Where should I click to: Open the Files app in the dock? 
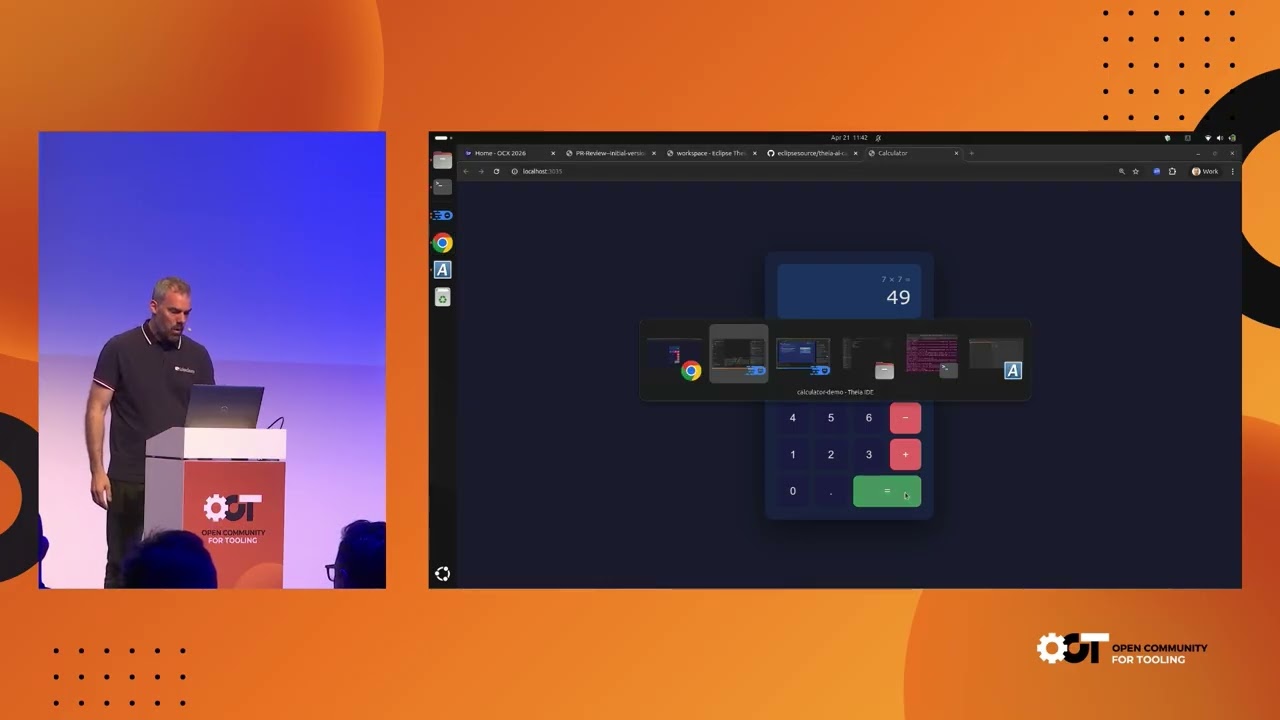tap(442, 160)
